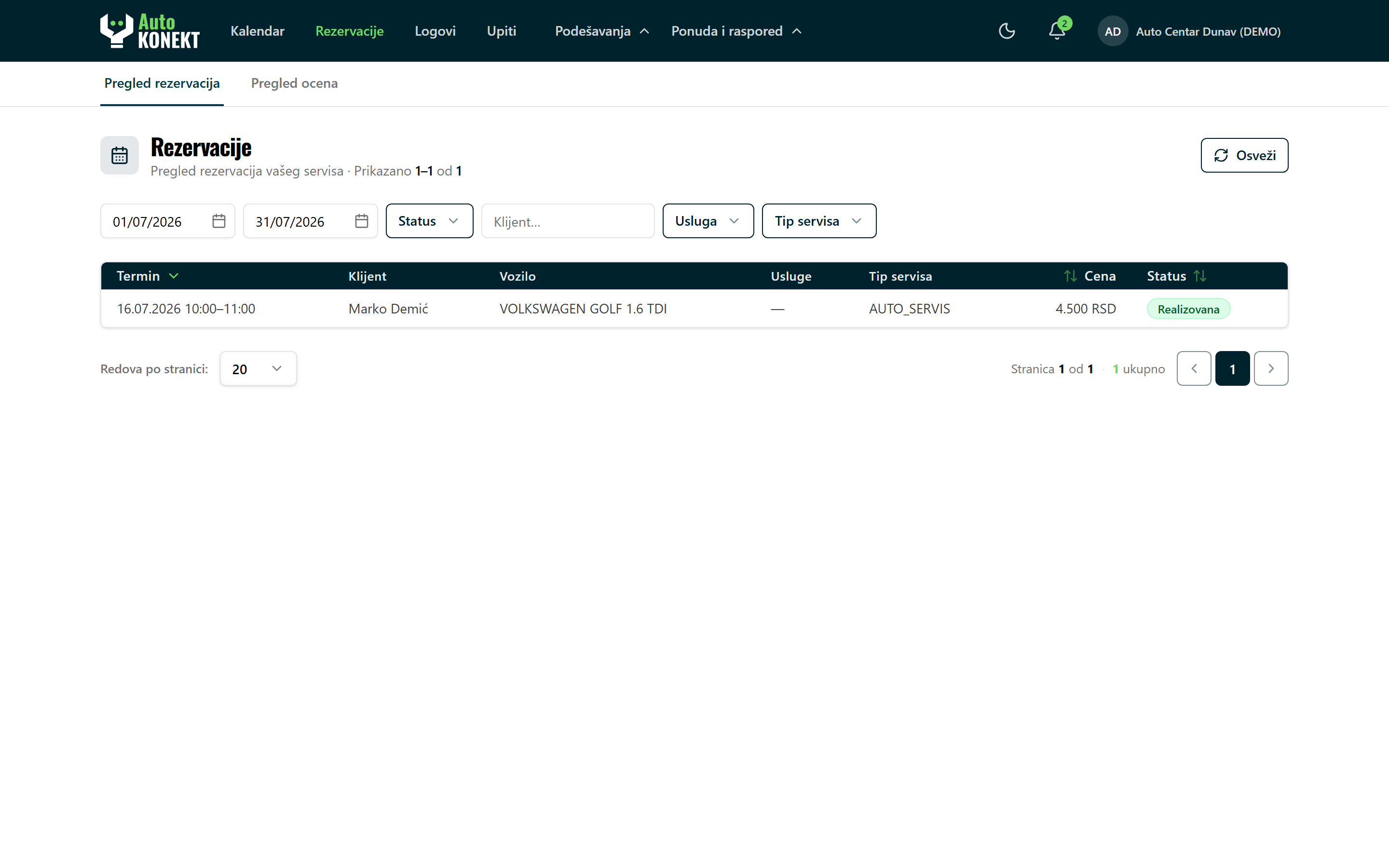Click AUTO_SERVIS service type cell
This screenshot has height=868, width=1389.
tap(909, 309)
